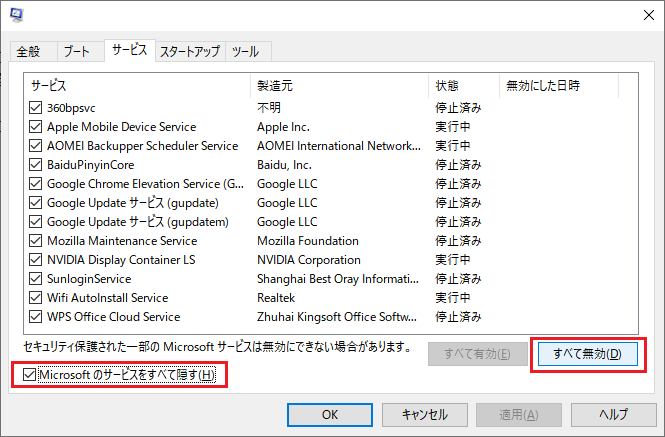Click manufacturer cell Baidu, Inc.
This screenshot has height=437, width=665.
coord(284,165)
